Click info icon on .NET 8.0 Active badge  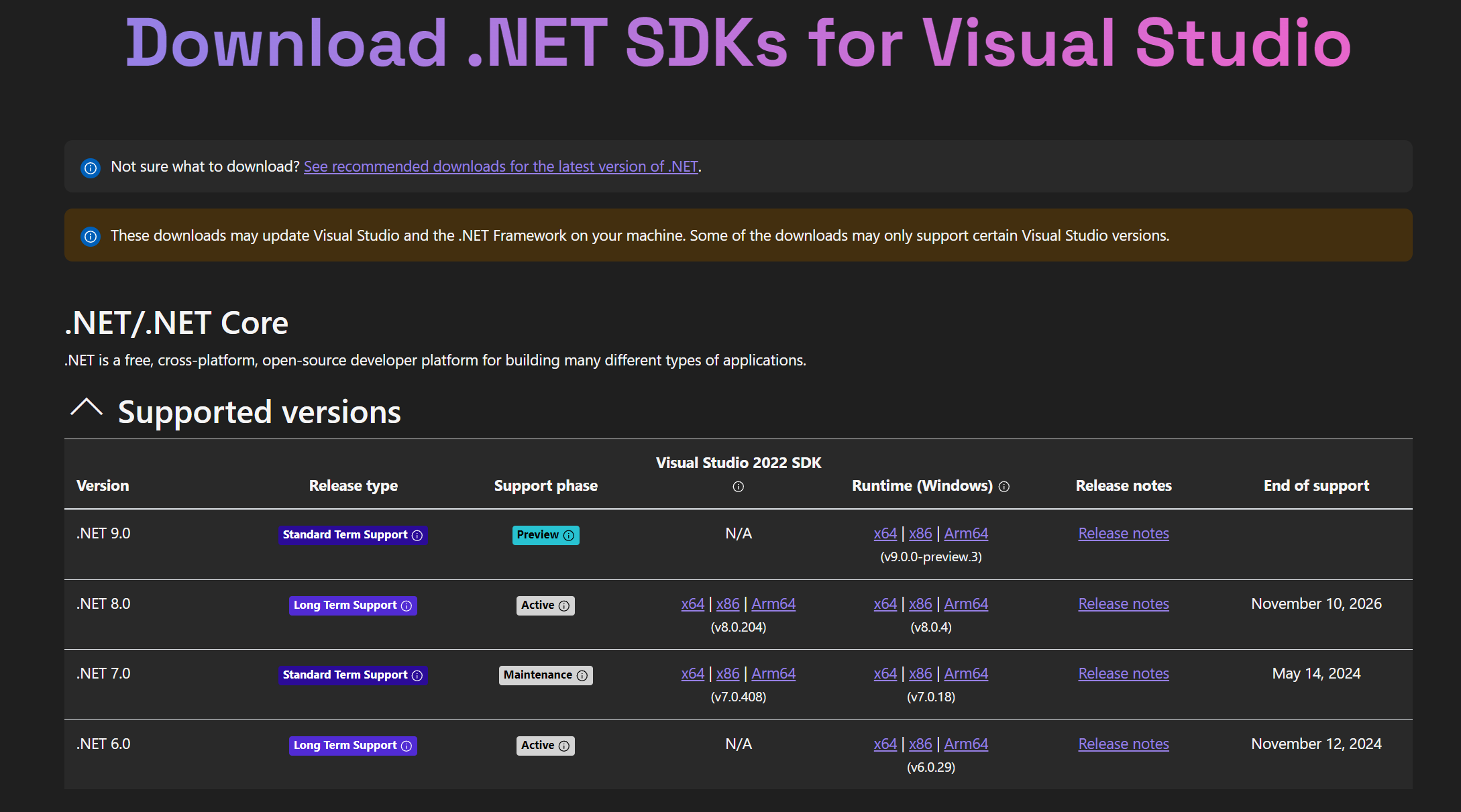(564, 605)
